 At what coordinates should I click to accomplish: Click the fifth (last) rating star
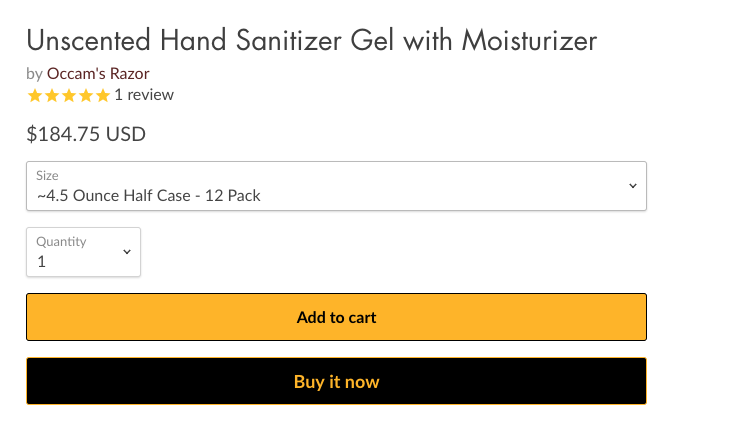click(103, 96)
